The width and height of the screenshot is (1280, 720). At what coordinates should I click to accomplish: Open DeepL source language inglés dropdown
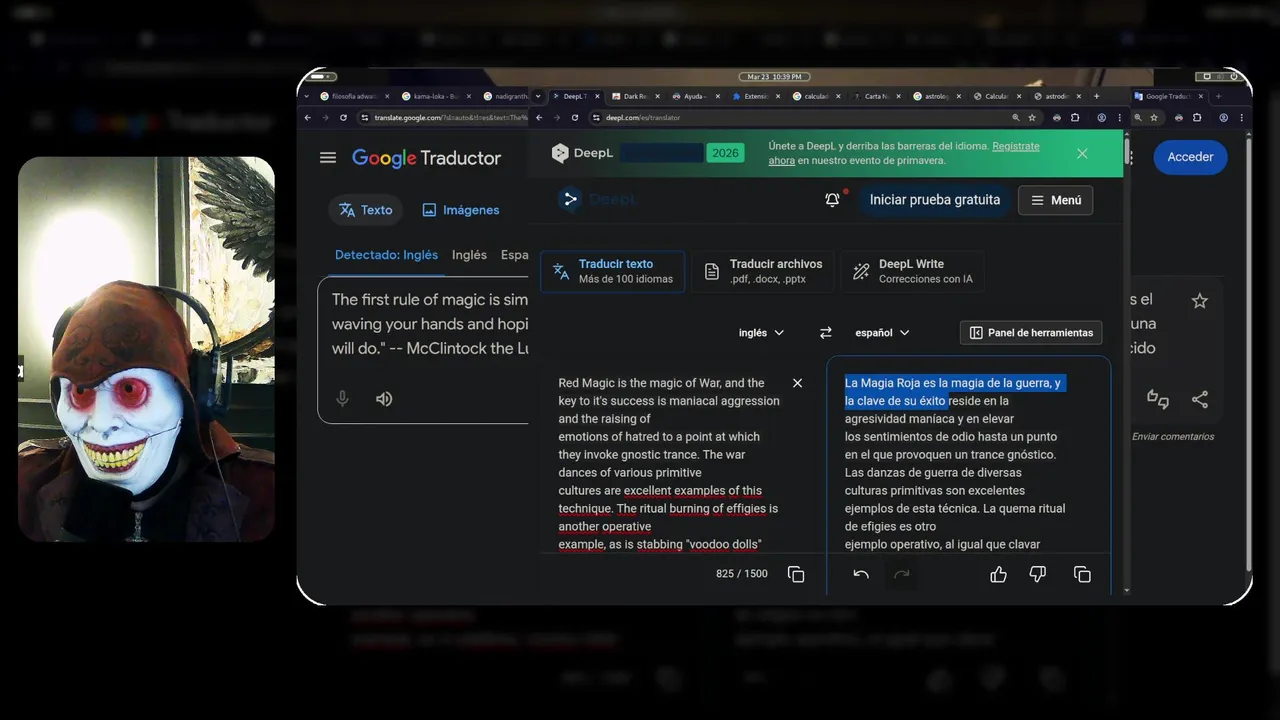(761, 333)
